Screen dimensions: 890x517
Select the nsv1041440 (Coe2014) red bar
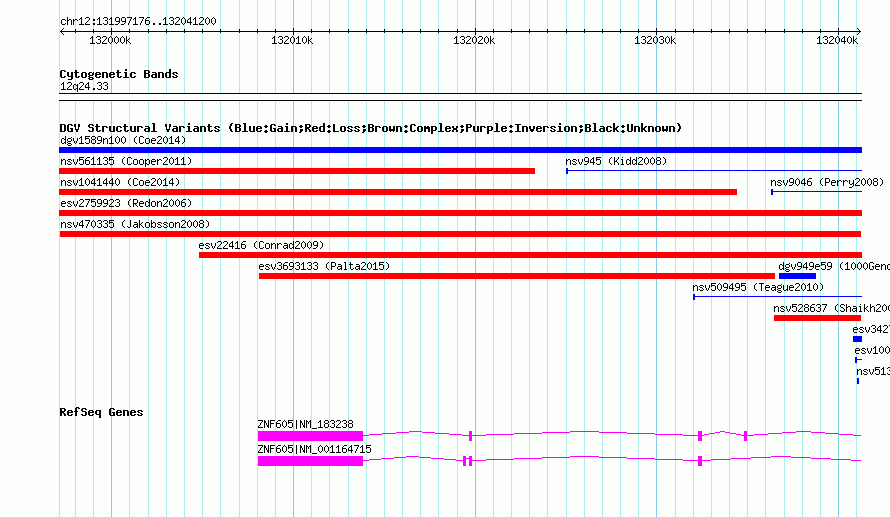[398, 192]
